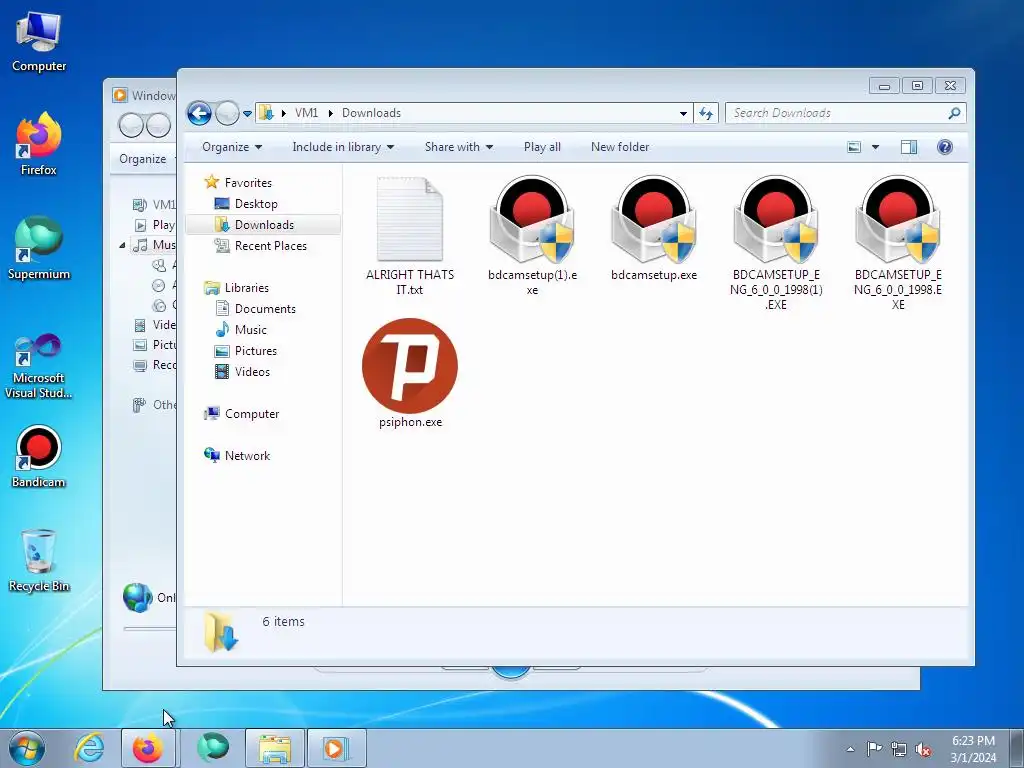The image size is (1024, 768).
Task: Select Desktop under Favorites
Action: (x=246, y=204)
